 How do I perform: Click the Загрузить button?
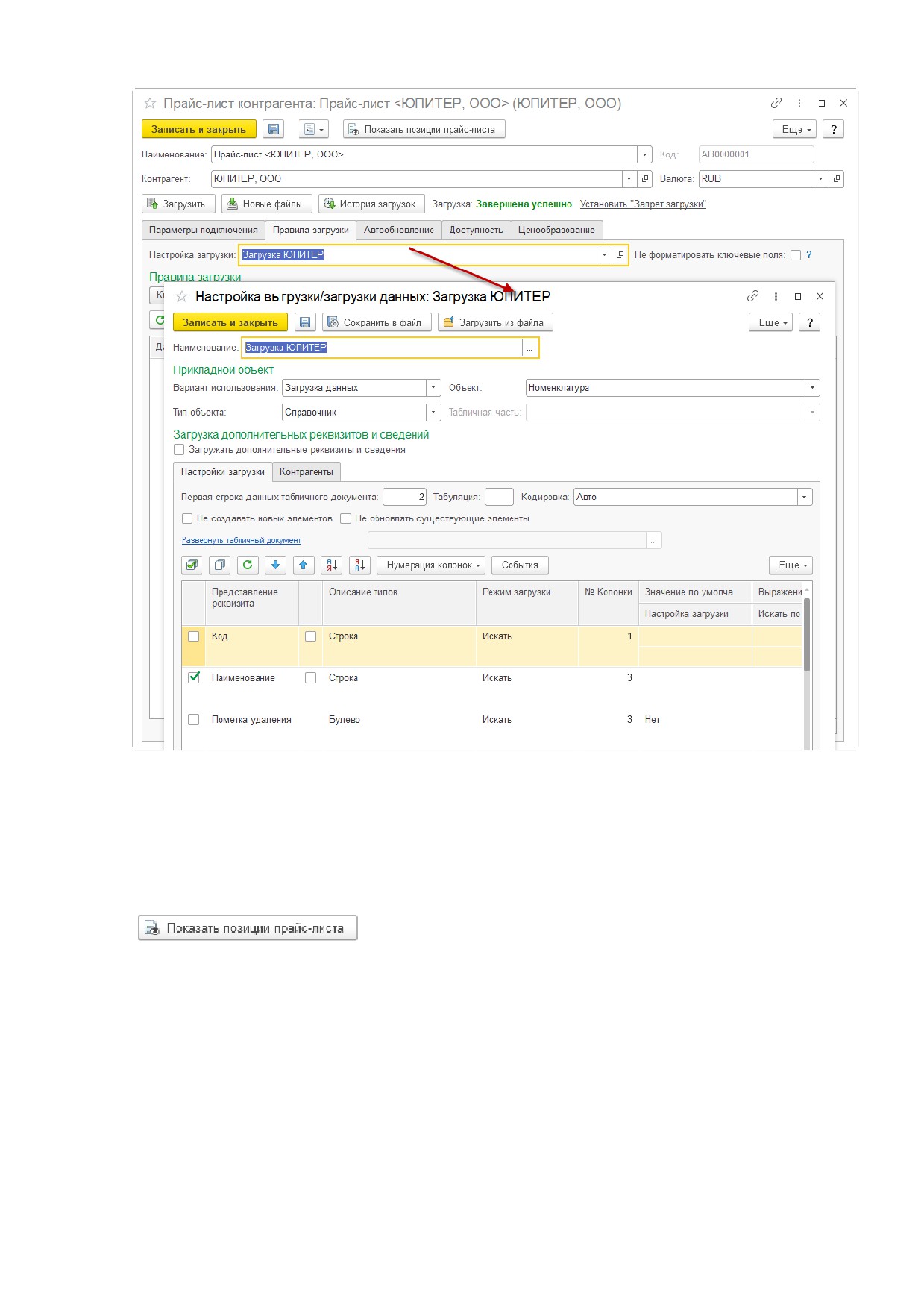coord(179,204)
